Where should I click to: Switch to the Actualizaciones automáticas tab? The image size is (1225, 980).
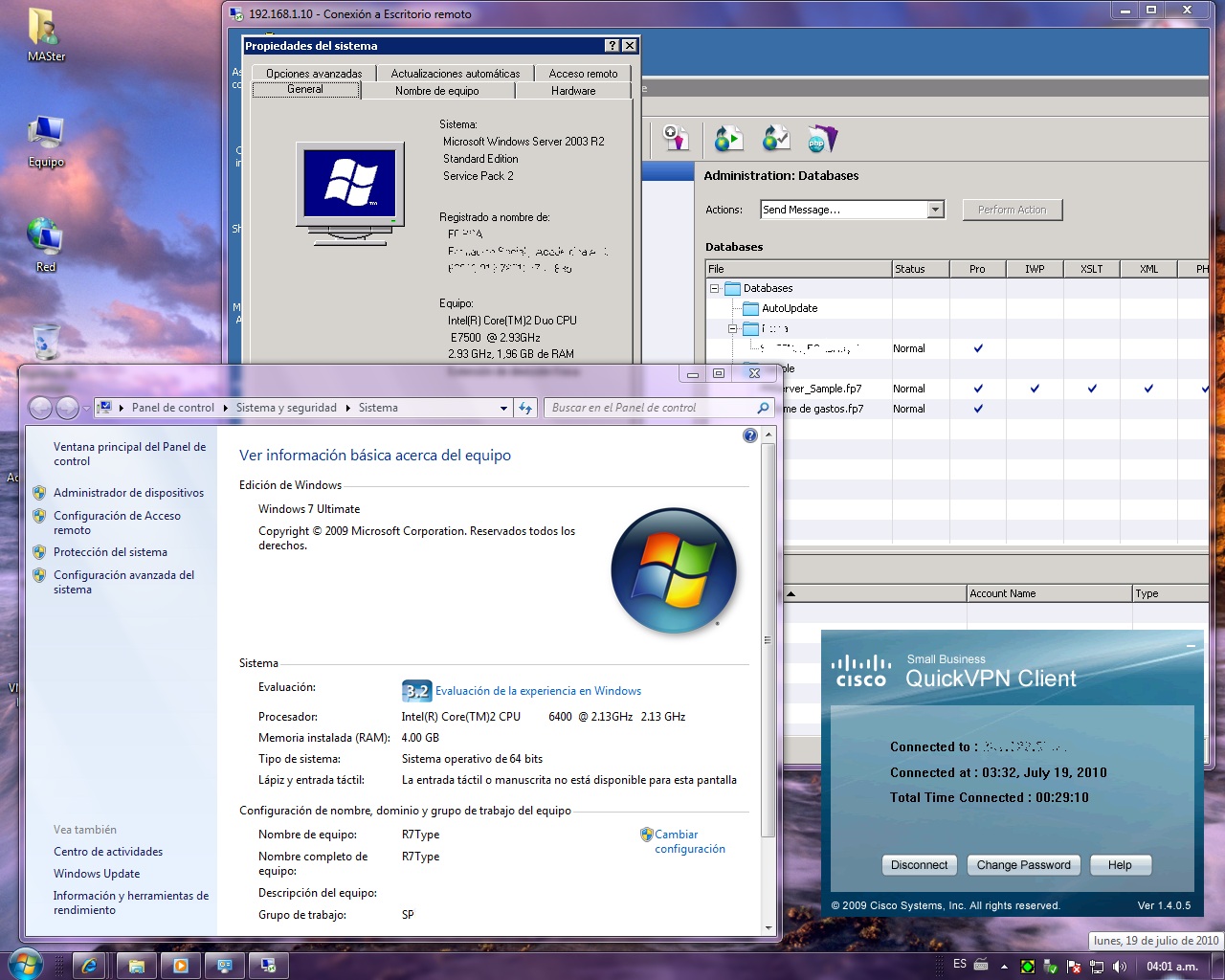coord(456,74)
